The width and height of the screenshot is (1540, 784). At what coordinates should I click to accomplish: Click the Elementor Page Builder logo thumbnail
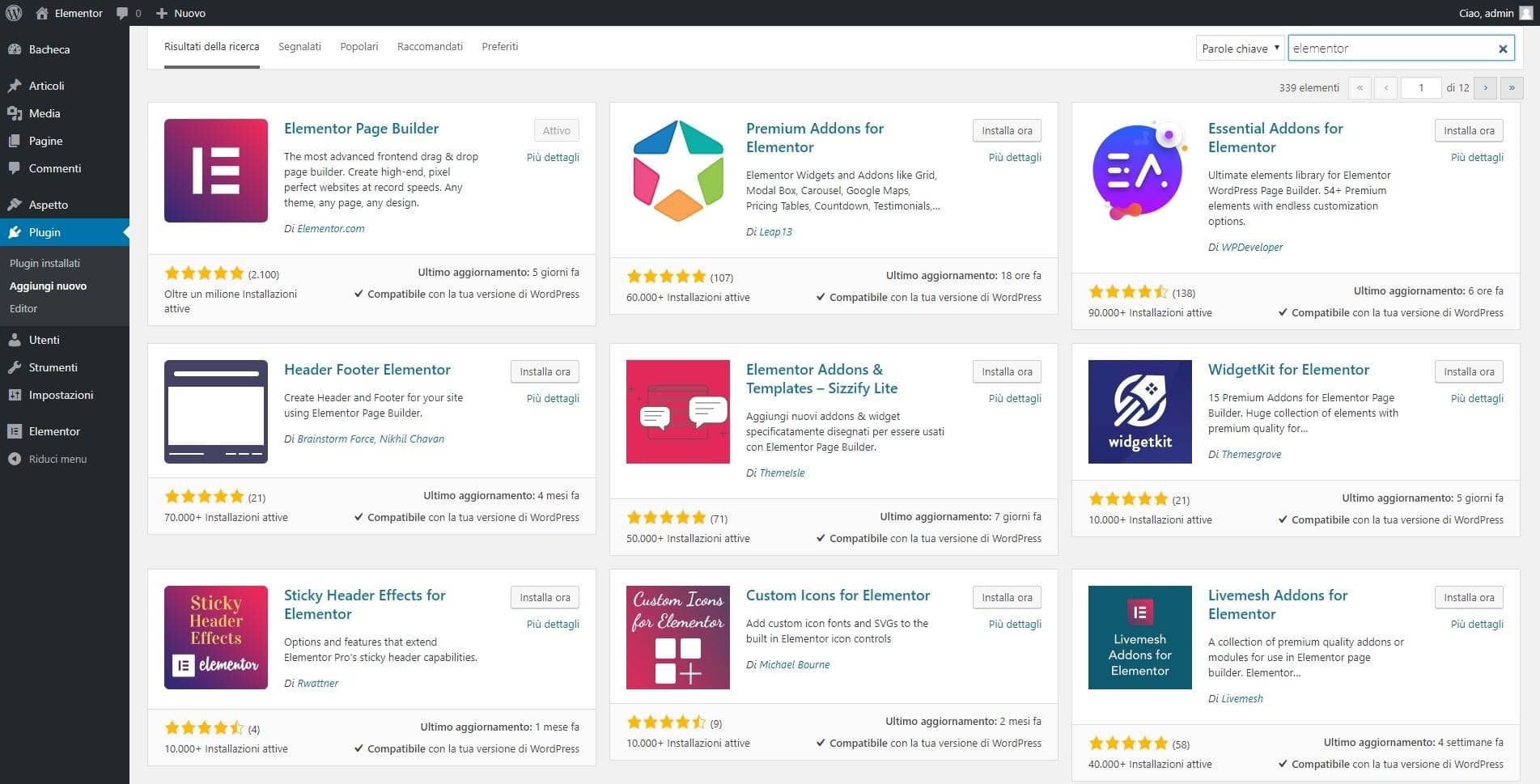[x=216, y=171]
